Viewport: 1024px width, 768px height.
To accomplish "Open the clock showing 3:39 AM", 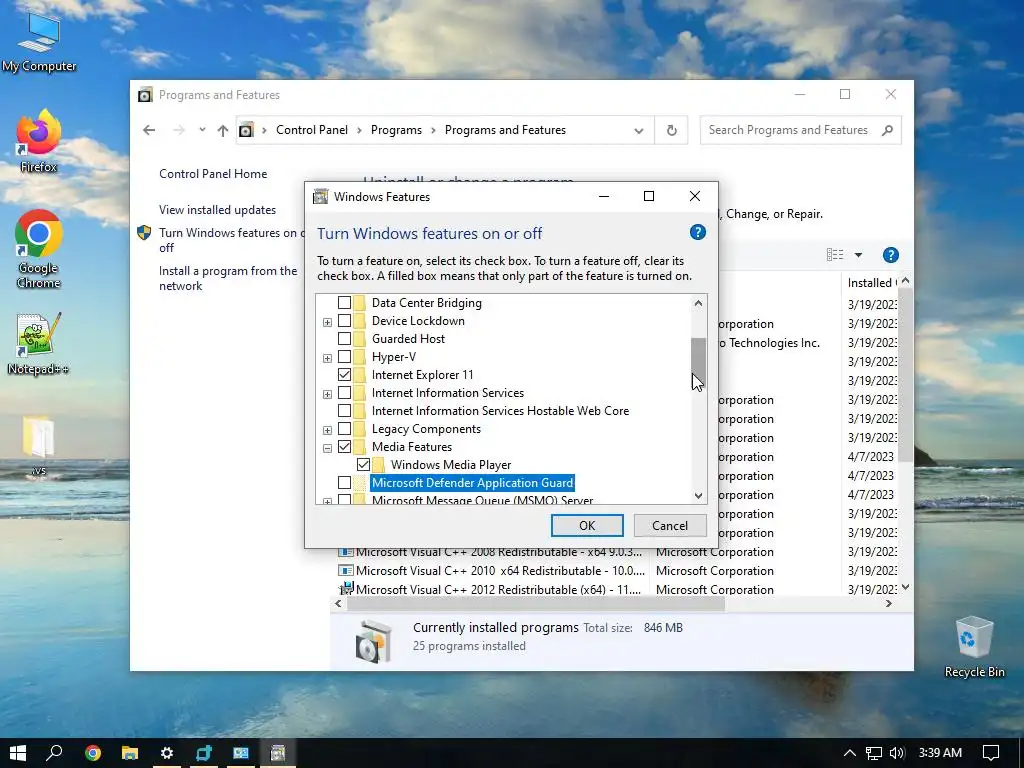I will [x=940, y=753].
